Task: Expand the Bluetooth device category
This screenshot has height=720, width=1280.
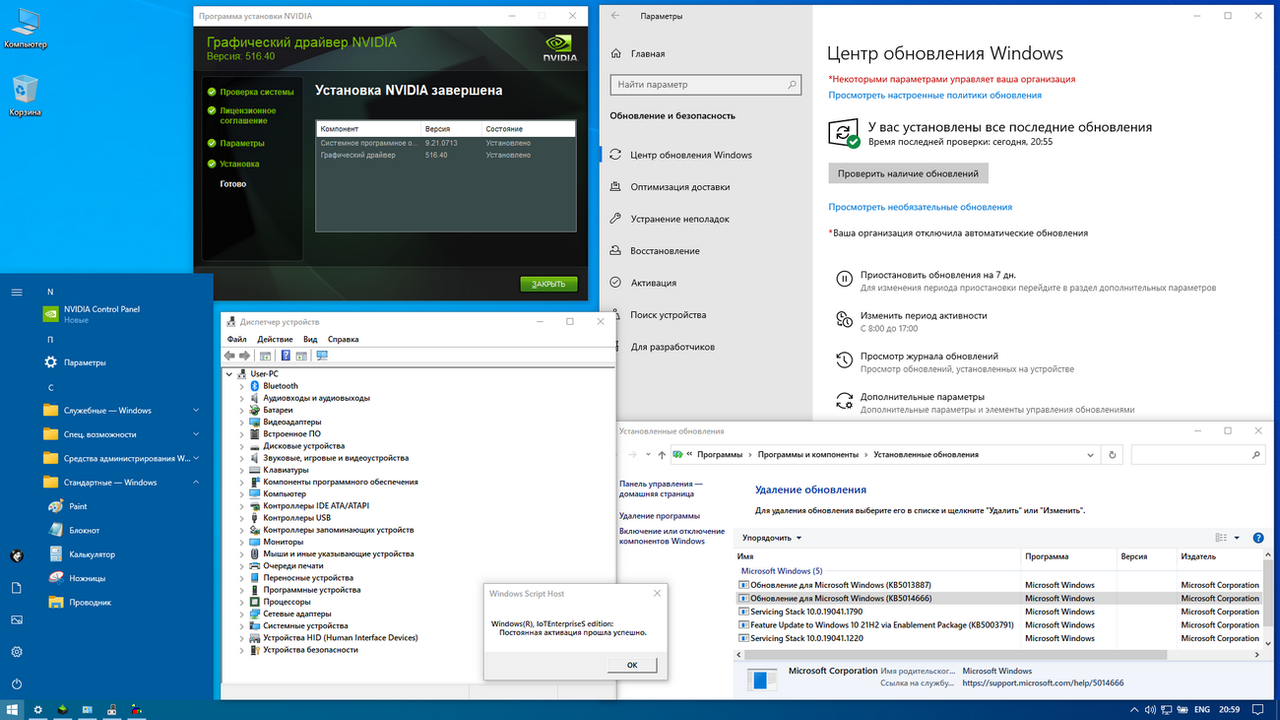Action: (x=242, y=386)
